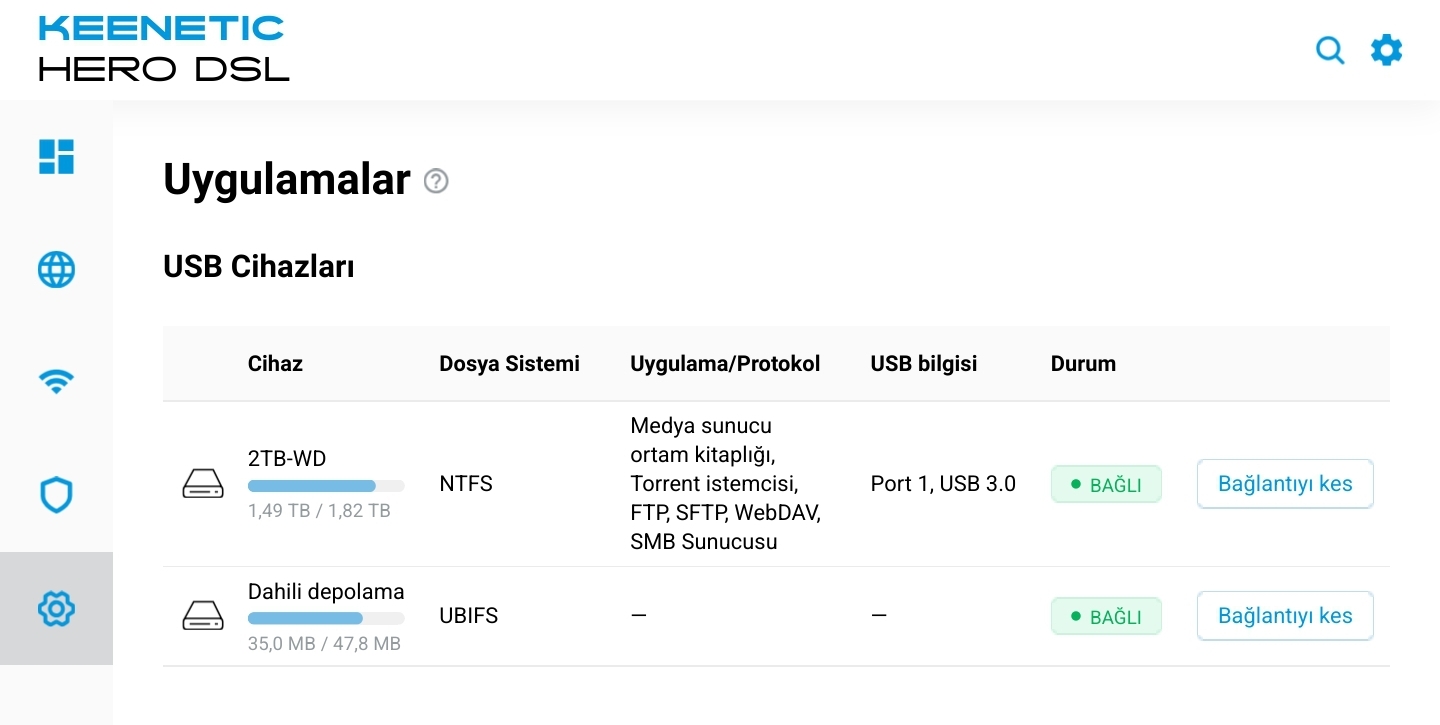Open the security shield icon in sidebar

[x=56, y=495]
